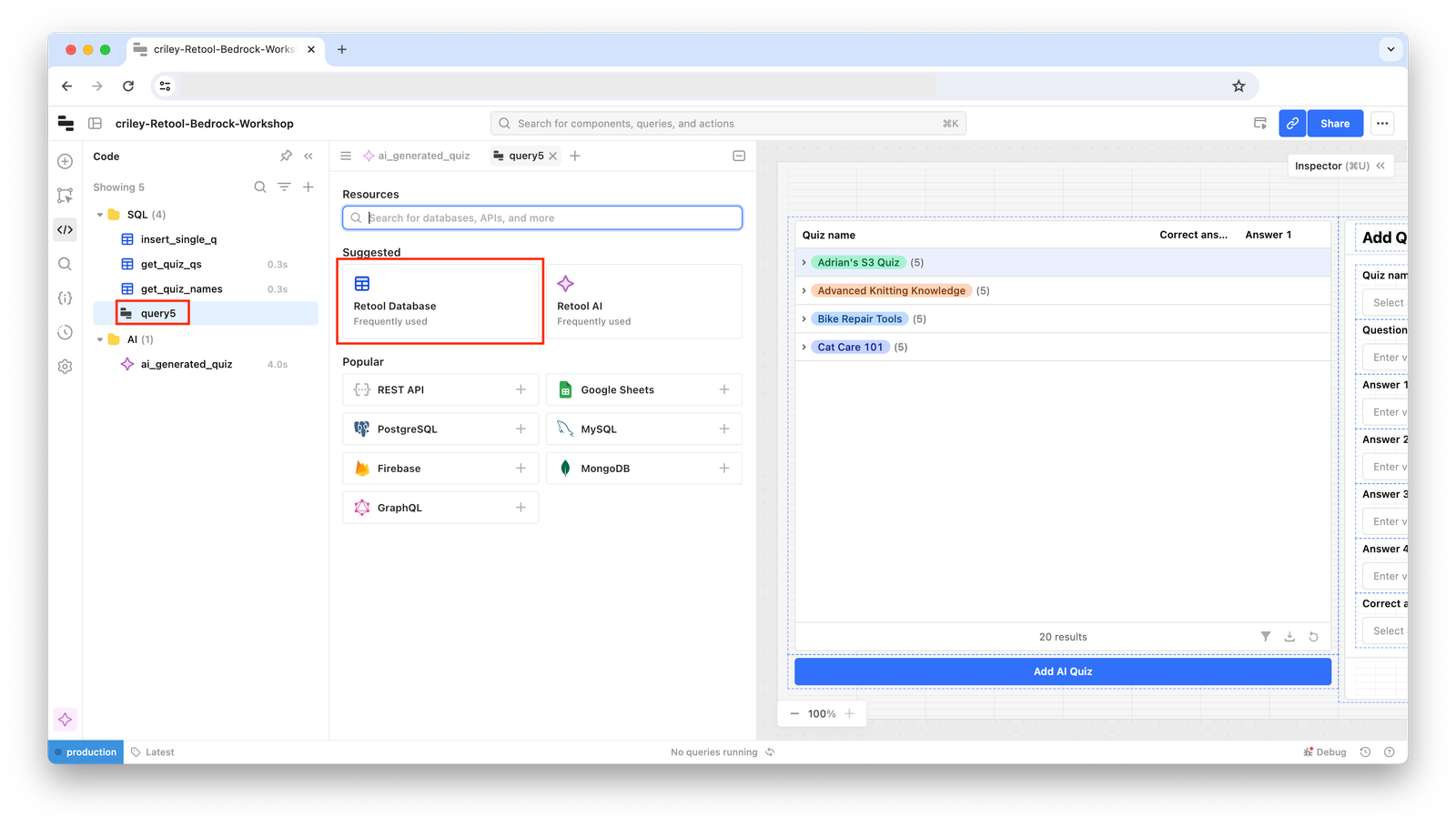Close the query5 tab
This screenshot has width=1456, height=827.
click(x=553, y=156)
